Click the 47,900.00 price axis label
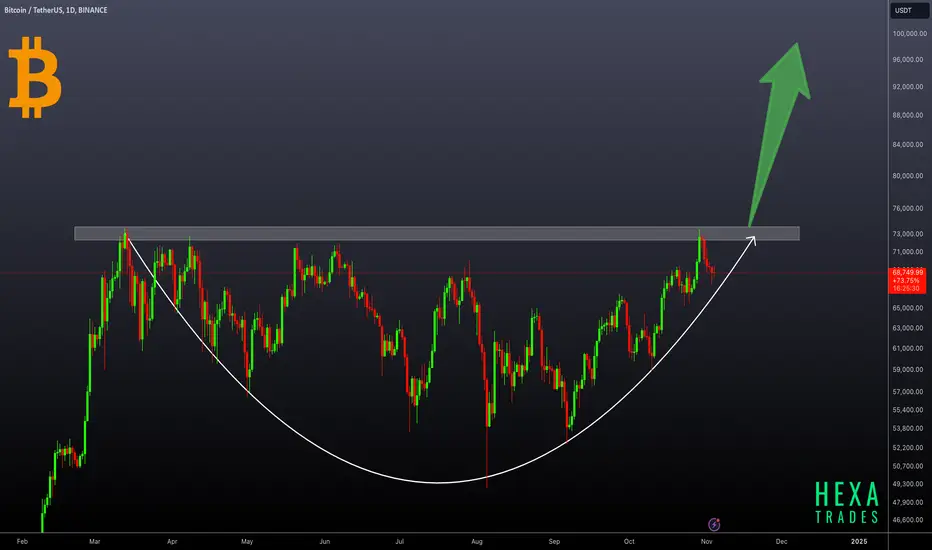The height and width of the screenshot is (550, 932). coord(908,502)
